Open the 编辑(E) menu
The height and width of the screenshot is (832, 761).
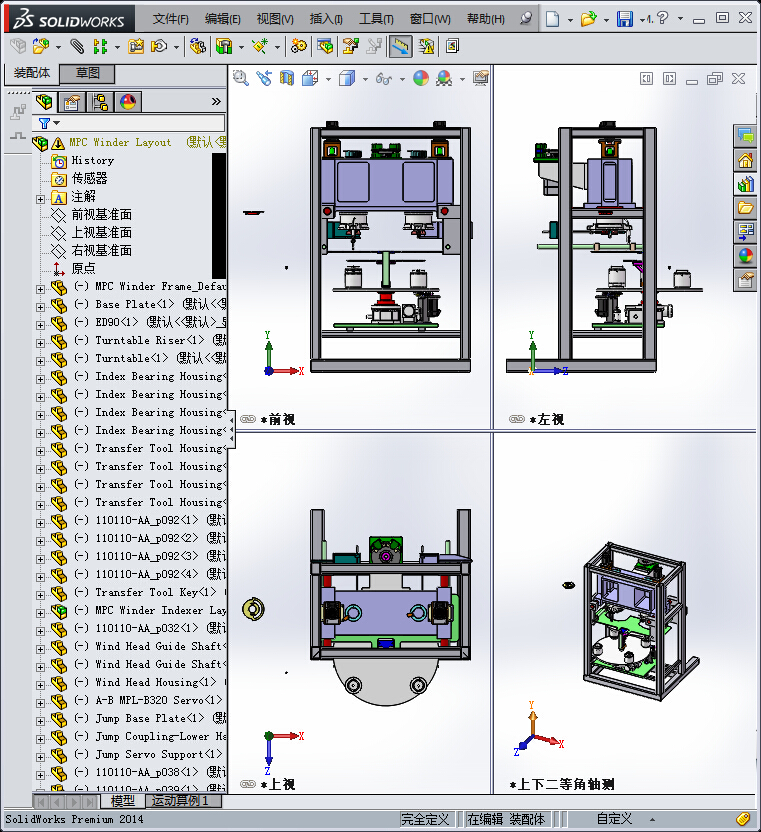(x=222, y=19)
